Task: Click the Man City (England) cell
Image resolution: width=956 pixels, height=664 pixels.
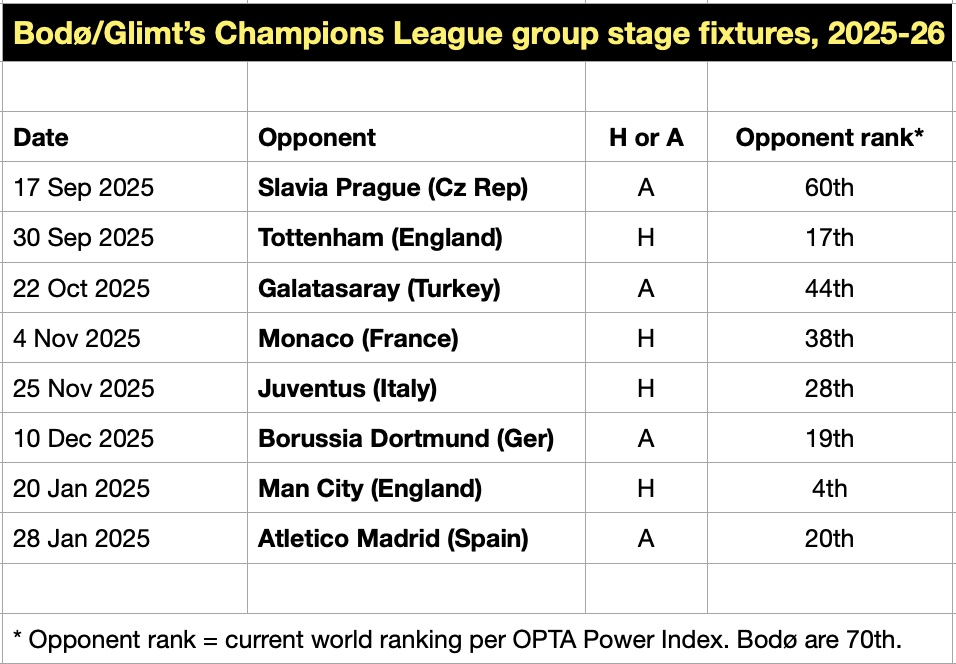Action: [x=370, y=488]
